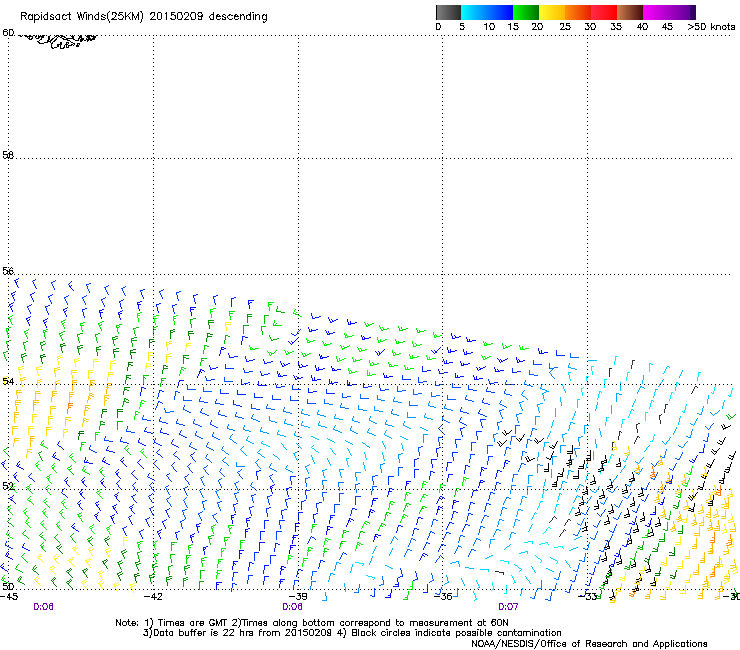
Task: Click the green 15-20 knots color swatch
Action: (526, 12)
